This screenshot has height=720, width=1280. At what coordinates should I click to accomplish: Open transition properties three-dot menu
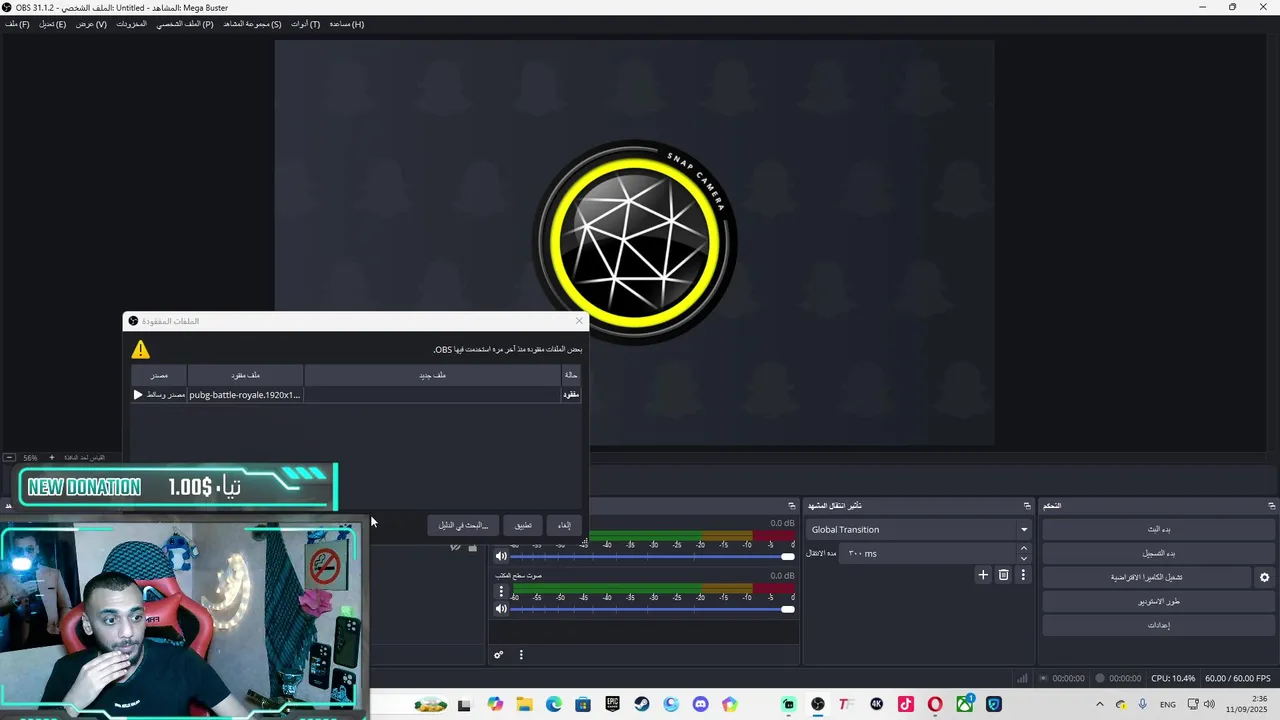pyautogui.click(x=1023, y=575)
